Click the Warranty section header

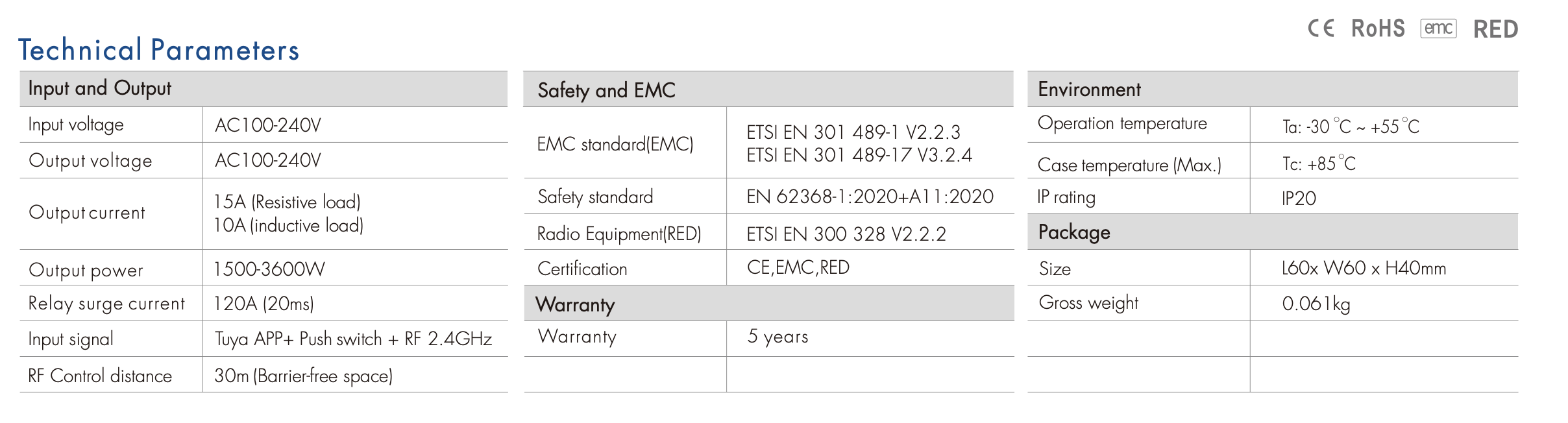coord(575,304)
